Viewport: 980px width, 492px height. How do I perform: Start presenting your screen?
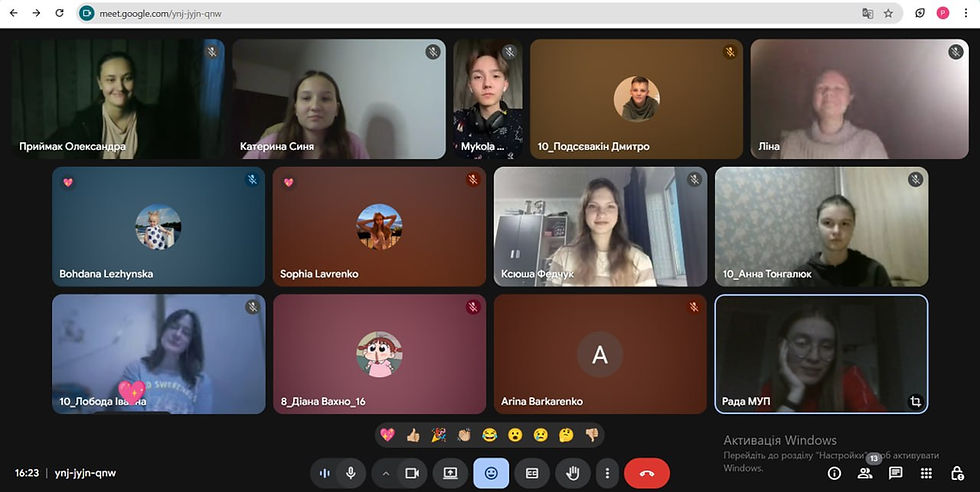click(451, 473)
